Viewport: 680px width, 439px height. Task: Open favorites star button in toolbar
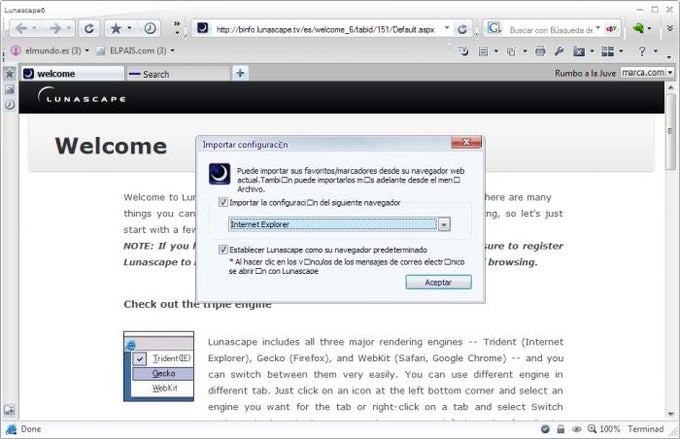(116, 29)
